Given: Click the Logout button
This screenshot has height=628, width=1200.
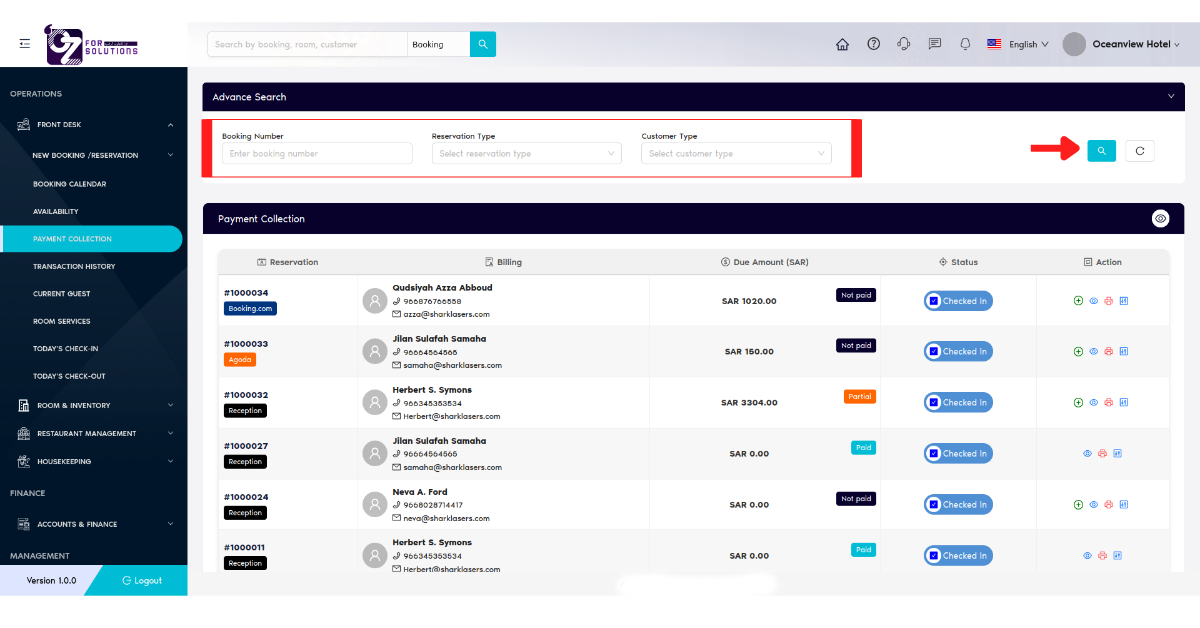Looking at the screenshot, I should pos(140,579).
